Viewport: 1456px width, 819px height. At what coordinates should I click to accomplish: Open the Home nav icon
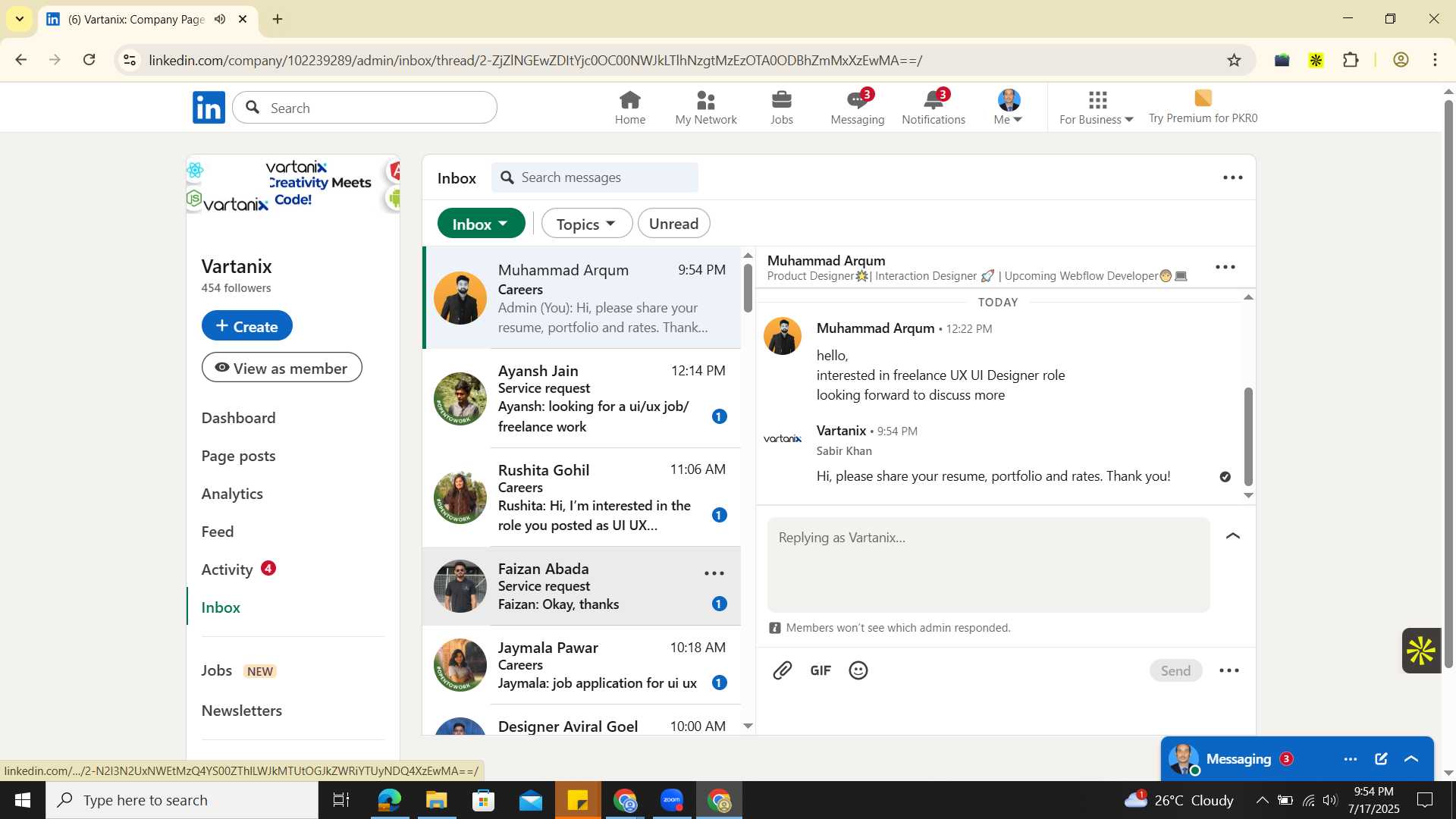point(629,108)
